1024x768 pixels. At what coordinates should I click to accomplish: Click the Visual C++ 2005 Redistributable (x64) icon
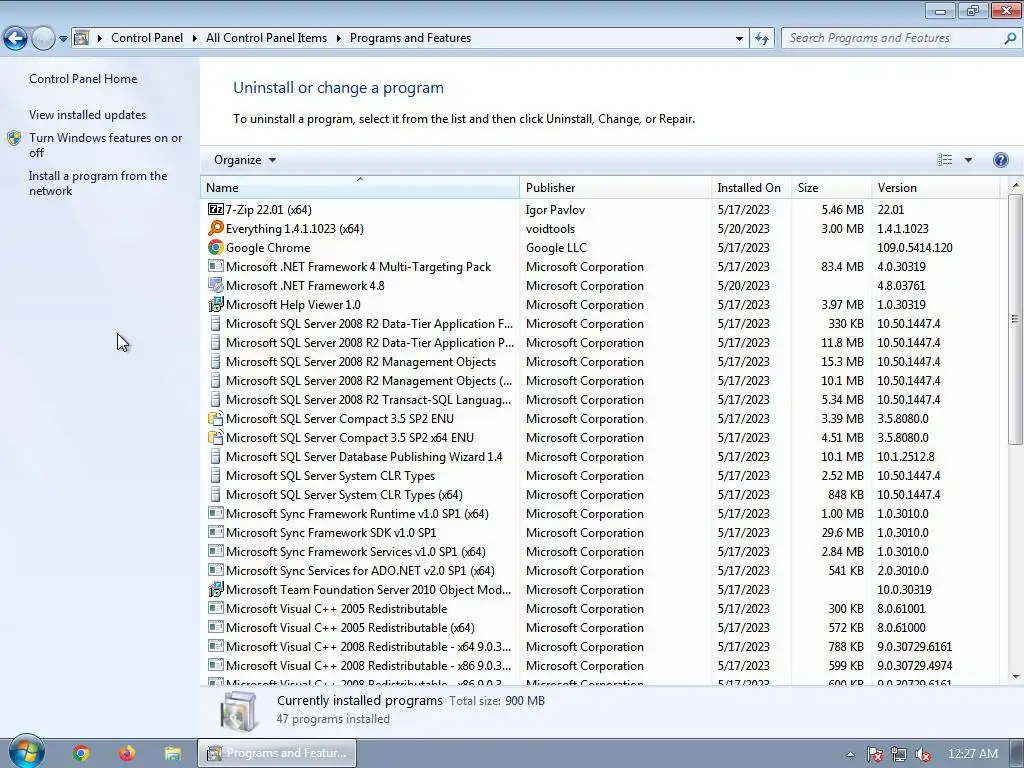tap(215, 627)
